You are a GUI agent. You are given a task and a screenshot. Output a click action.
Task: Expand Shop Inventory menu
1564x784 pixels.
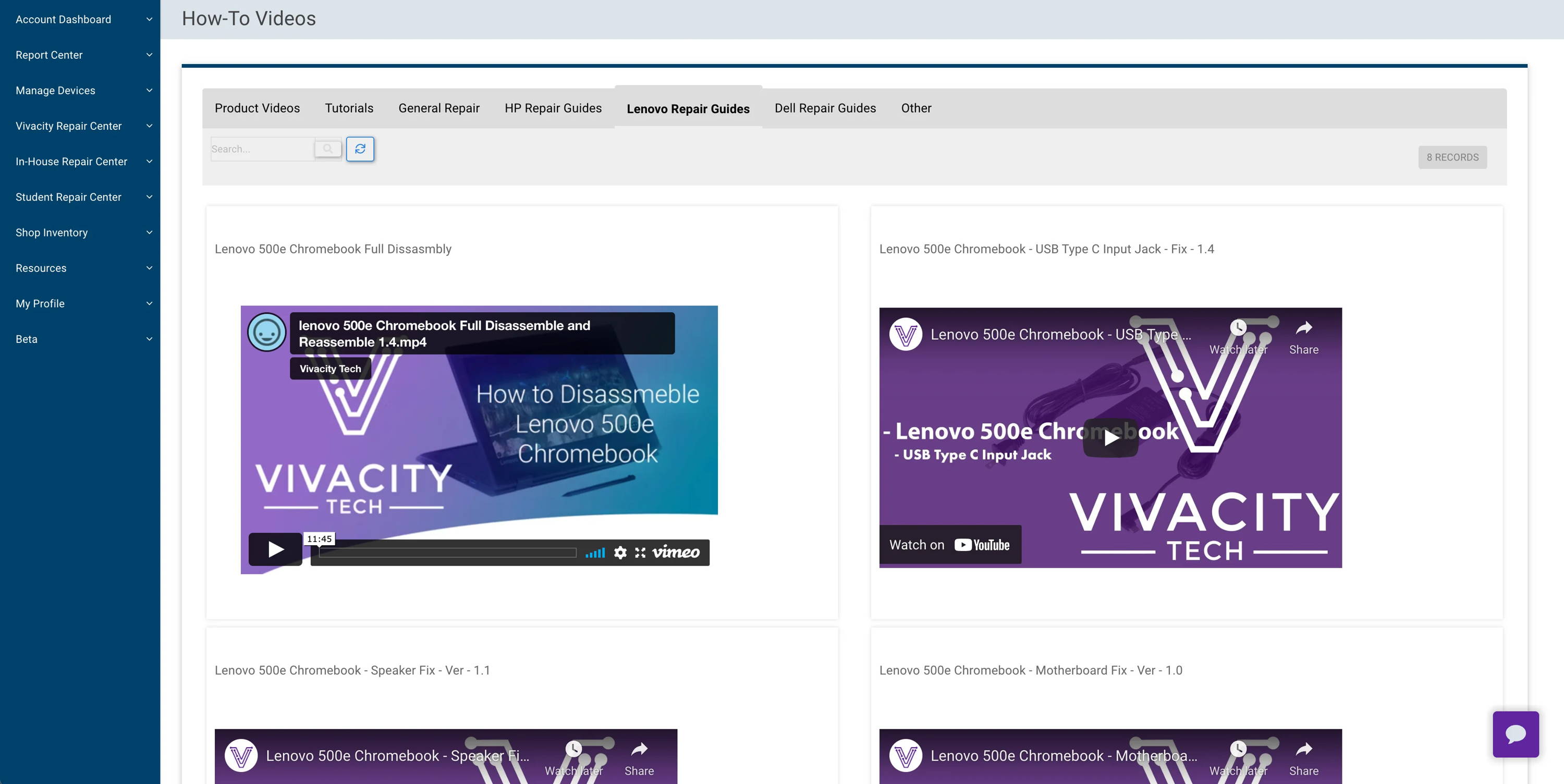pyautogui.click(x=80, y=232)
